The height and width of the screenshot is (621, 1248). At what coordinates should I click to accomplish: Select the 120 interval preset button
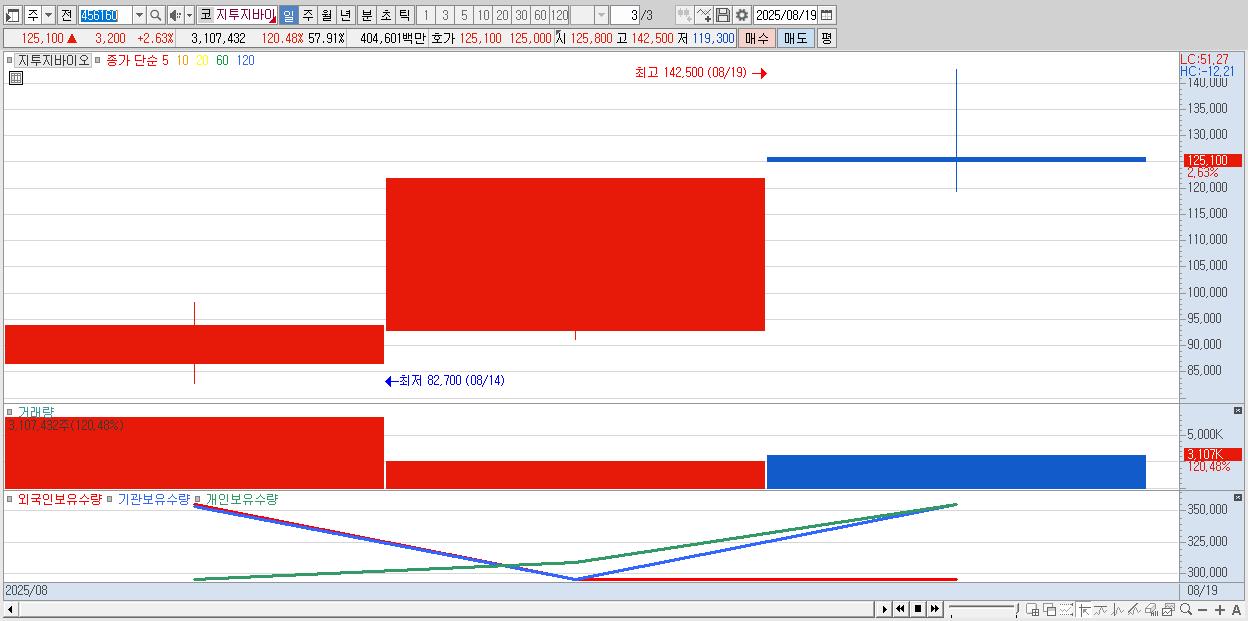(559, 15)
